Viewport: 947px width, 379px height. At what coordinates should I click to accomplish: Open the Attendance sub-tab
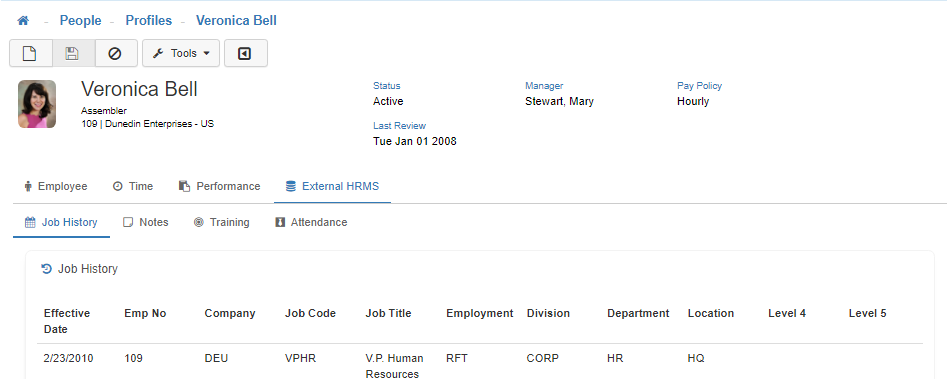coord(311,222)
